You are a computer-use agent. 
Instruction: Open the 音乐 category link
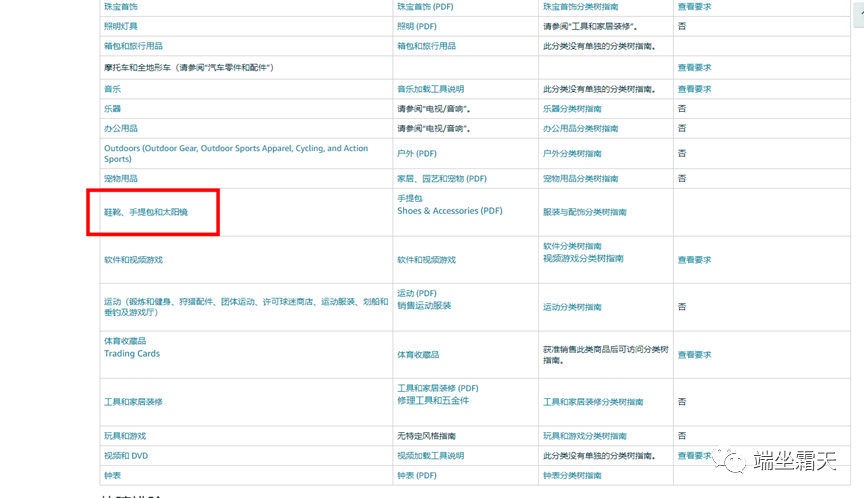point(112,89)
